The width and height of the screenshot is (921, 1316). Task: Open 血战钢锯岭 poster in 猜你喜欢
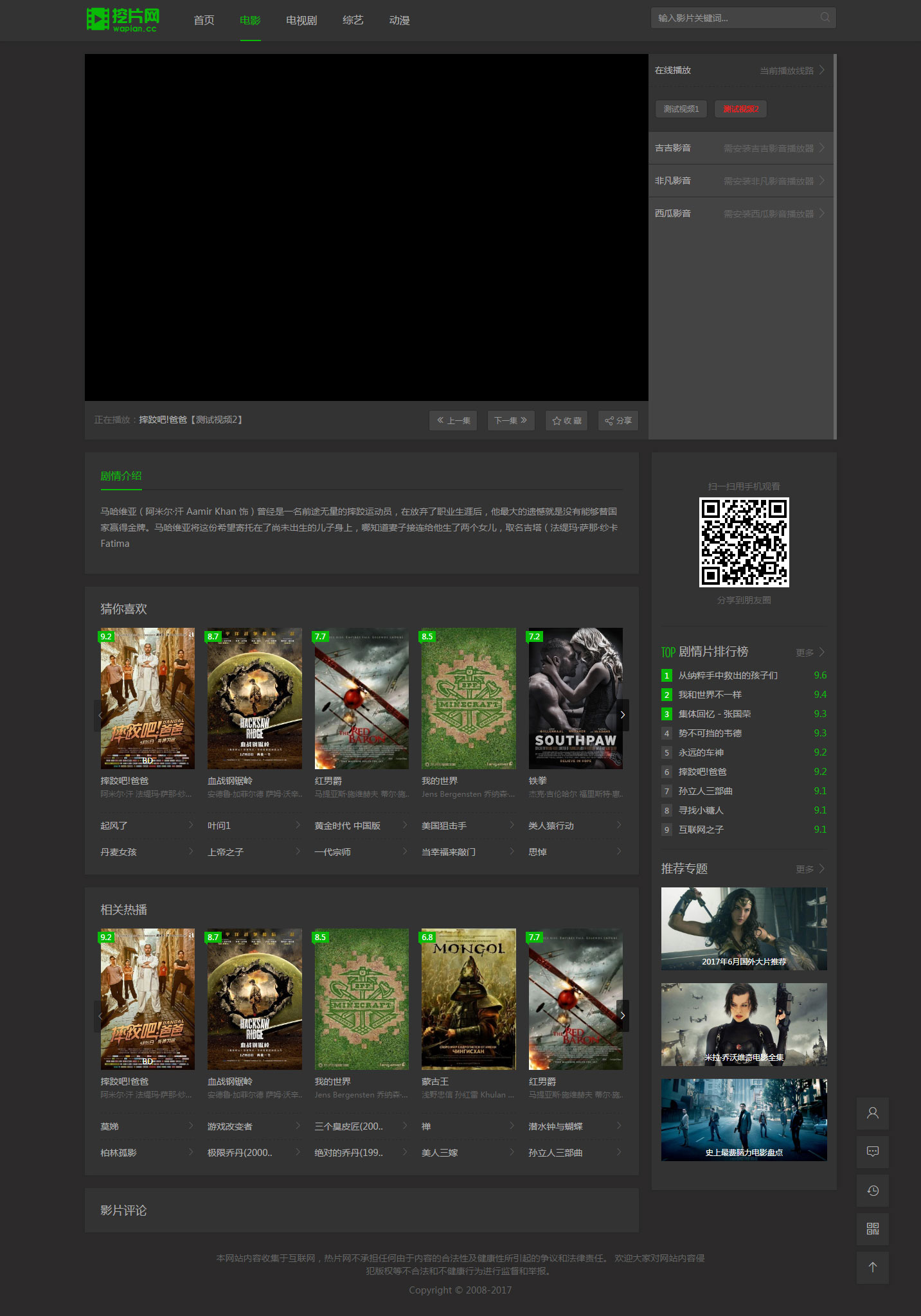(x=255, y=698)
